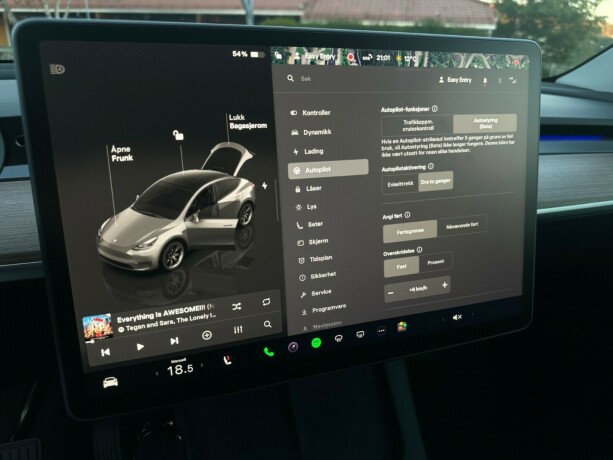Show info for Autopilot-funksjoner
The width and height of the screenshot is (613, 460).
435,109
